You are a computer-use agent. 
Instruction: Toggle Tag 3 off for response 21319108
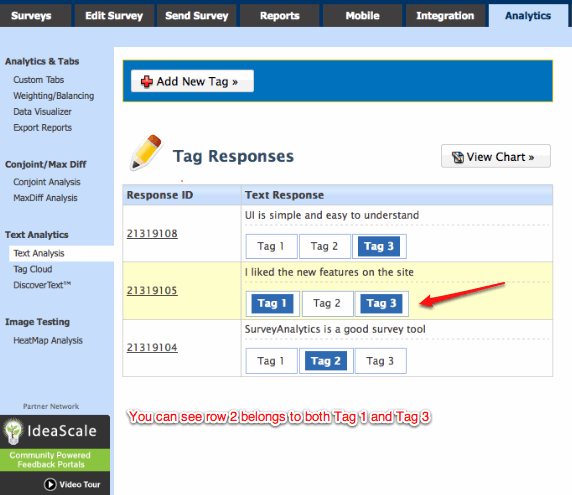(x=379, y=246)
